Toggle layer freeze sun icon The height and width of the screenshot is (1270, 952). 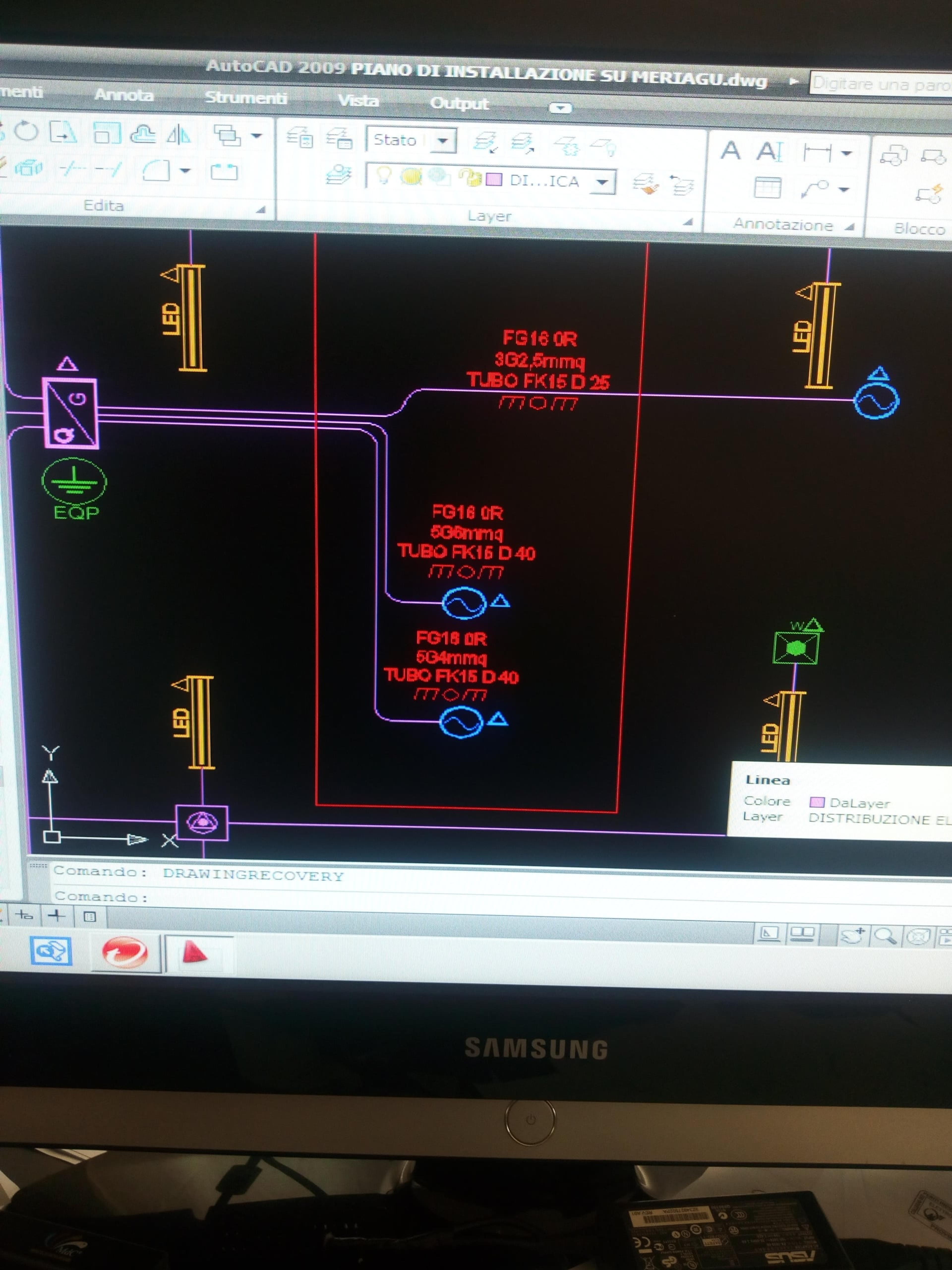click(x=410, y=177)
